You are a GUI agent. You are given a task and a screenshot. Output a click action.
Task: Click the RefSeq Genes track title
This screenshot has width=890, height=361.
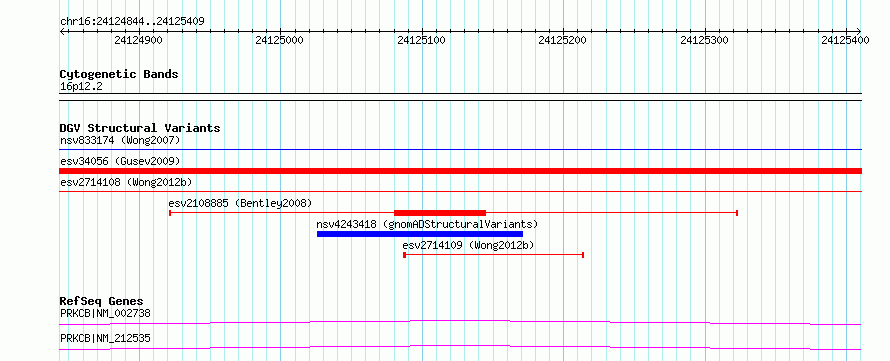(101, 301)
